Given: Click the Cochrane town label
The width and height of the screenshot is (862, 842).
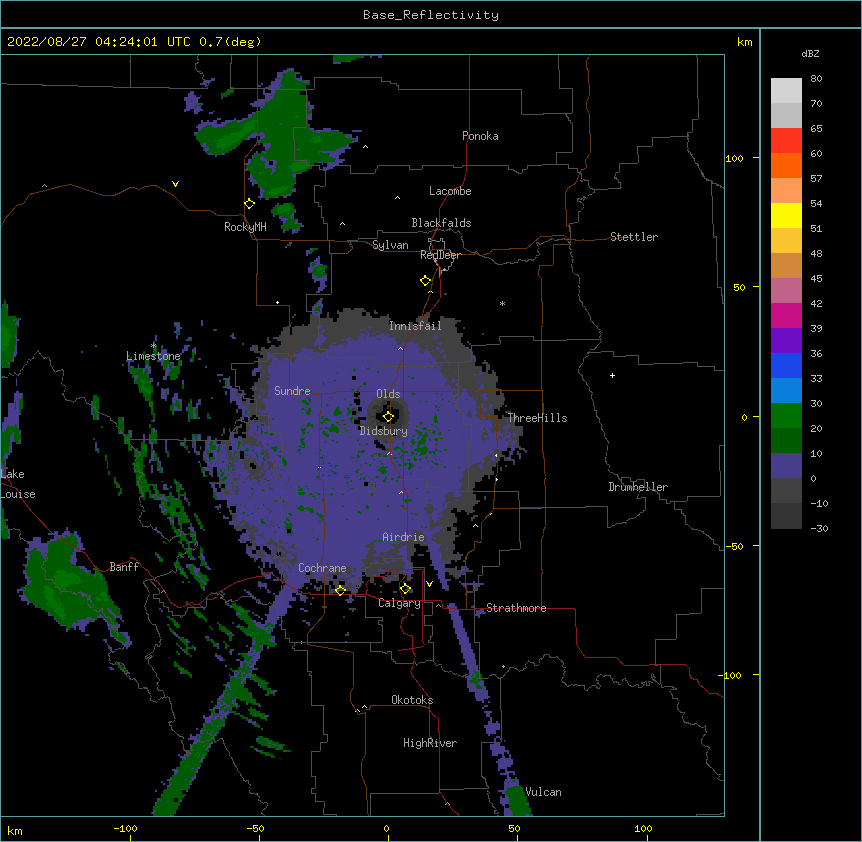Looking at the screenshot, I should pos(322,568).
